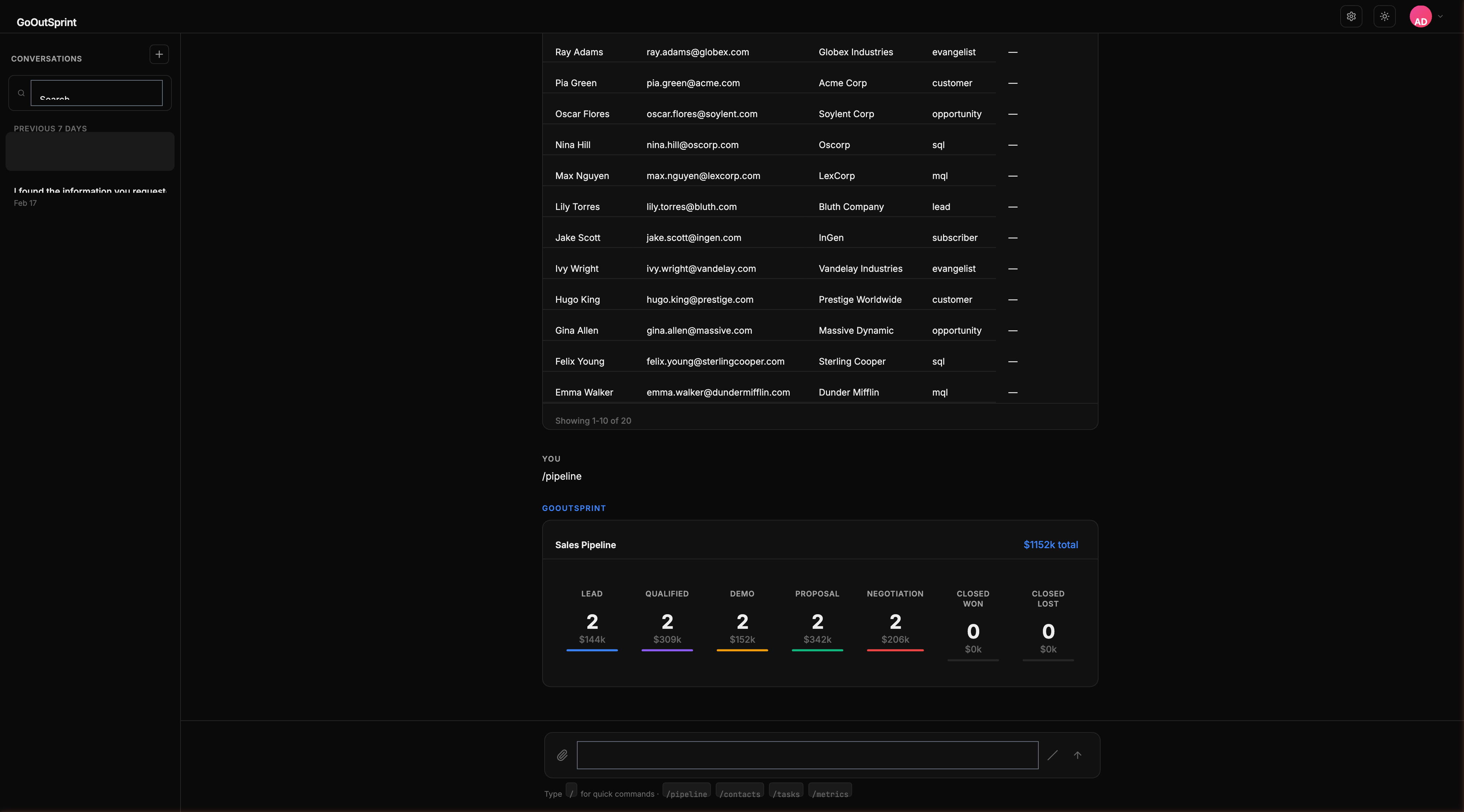Click the message composer text box
The width and height of the screenshot is (1464, 812).
(807, 755)
